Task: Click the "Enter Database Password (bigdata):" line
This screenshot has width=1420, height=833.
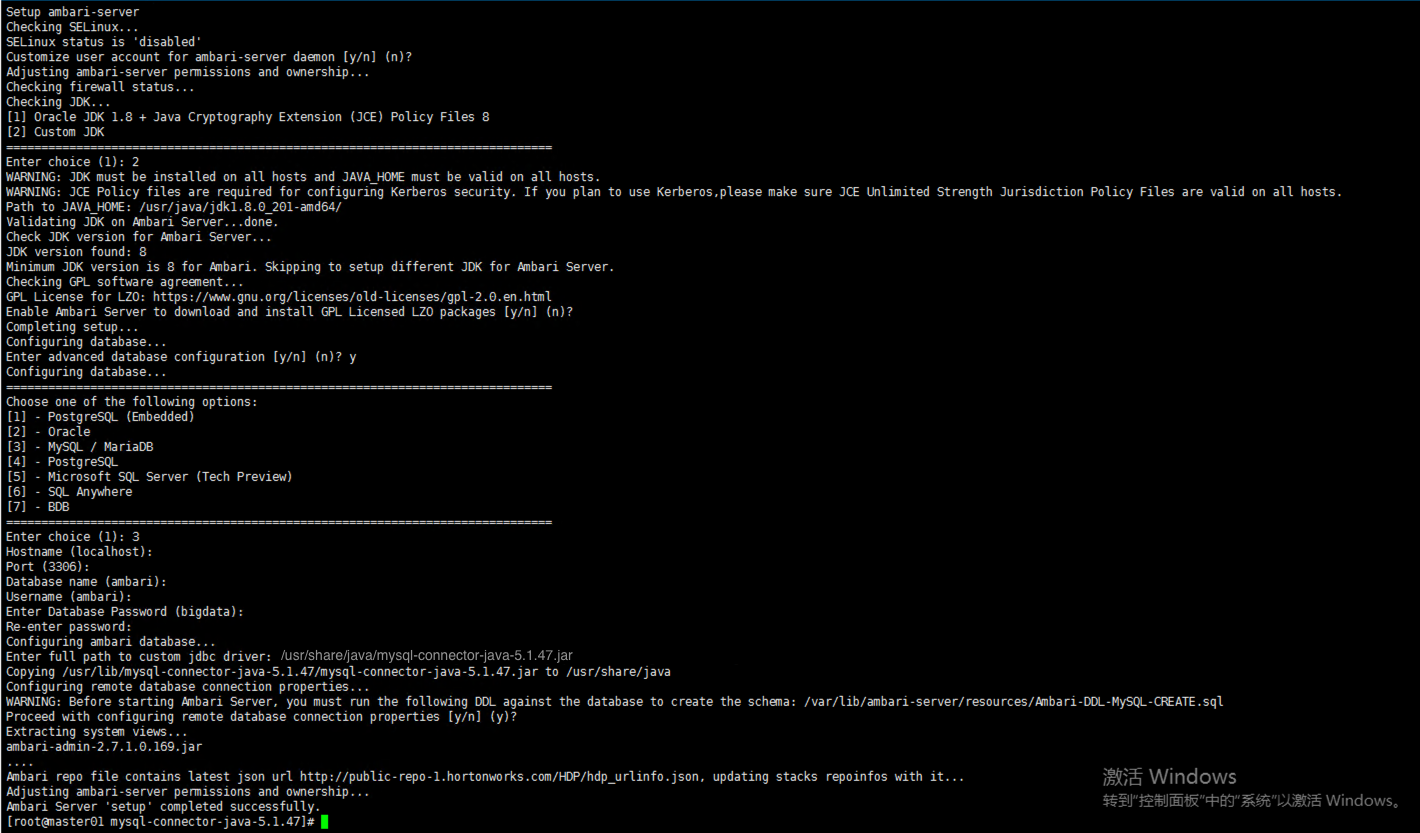Action: [125, 612]
